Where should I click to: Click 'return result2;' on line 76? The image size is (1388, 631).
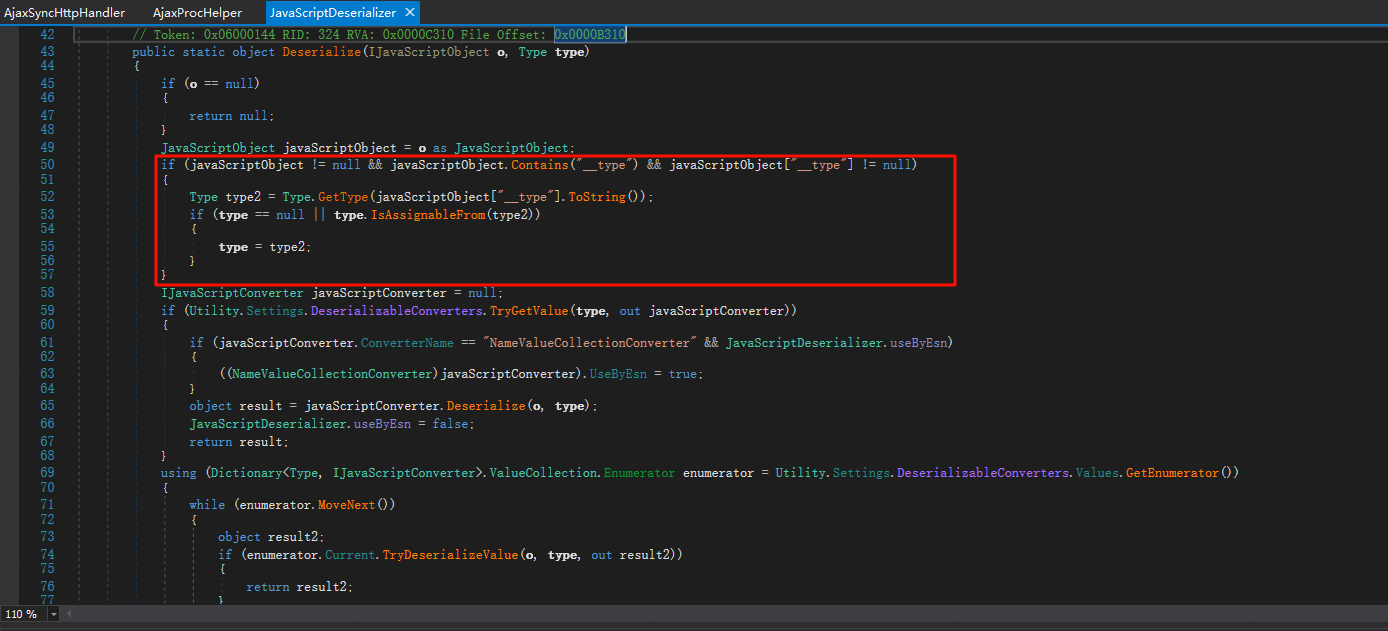pos(300,586)
